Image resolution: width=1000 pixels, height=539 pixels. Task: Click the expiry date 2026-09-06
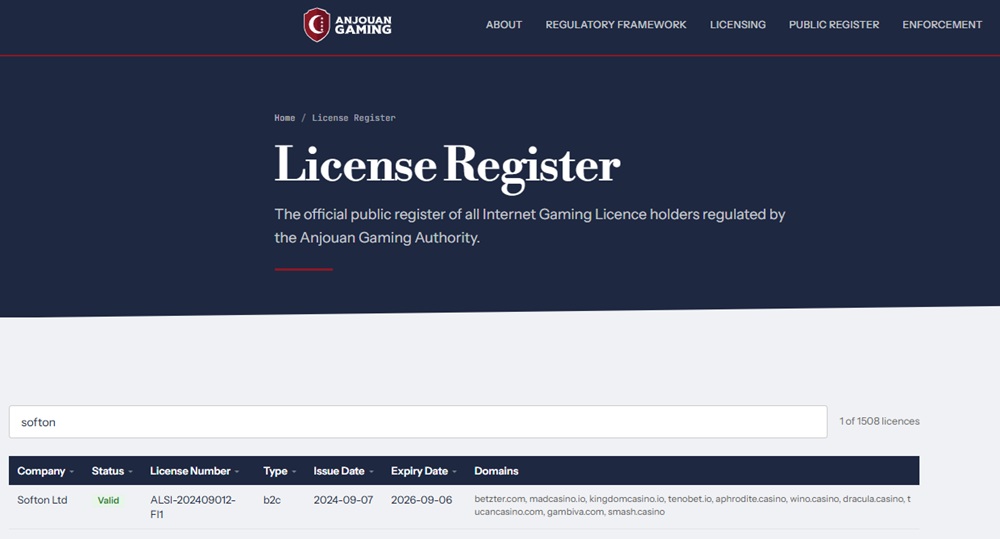[422, 500]
